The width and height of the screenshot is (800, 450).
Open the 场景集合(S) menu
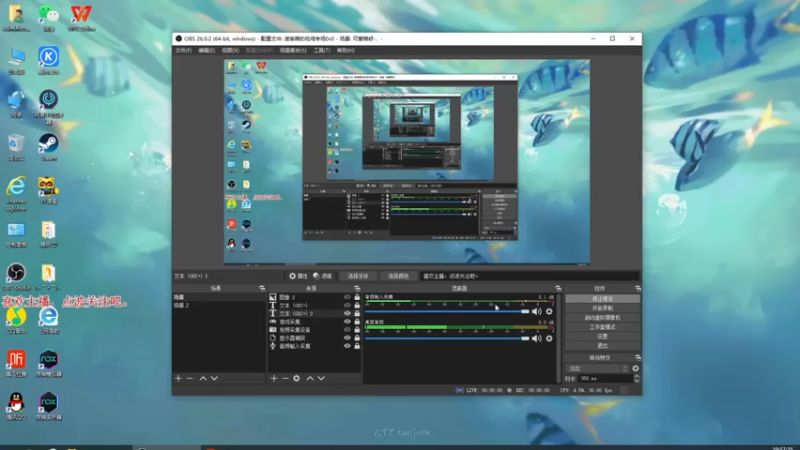[293, 51]
